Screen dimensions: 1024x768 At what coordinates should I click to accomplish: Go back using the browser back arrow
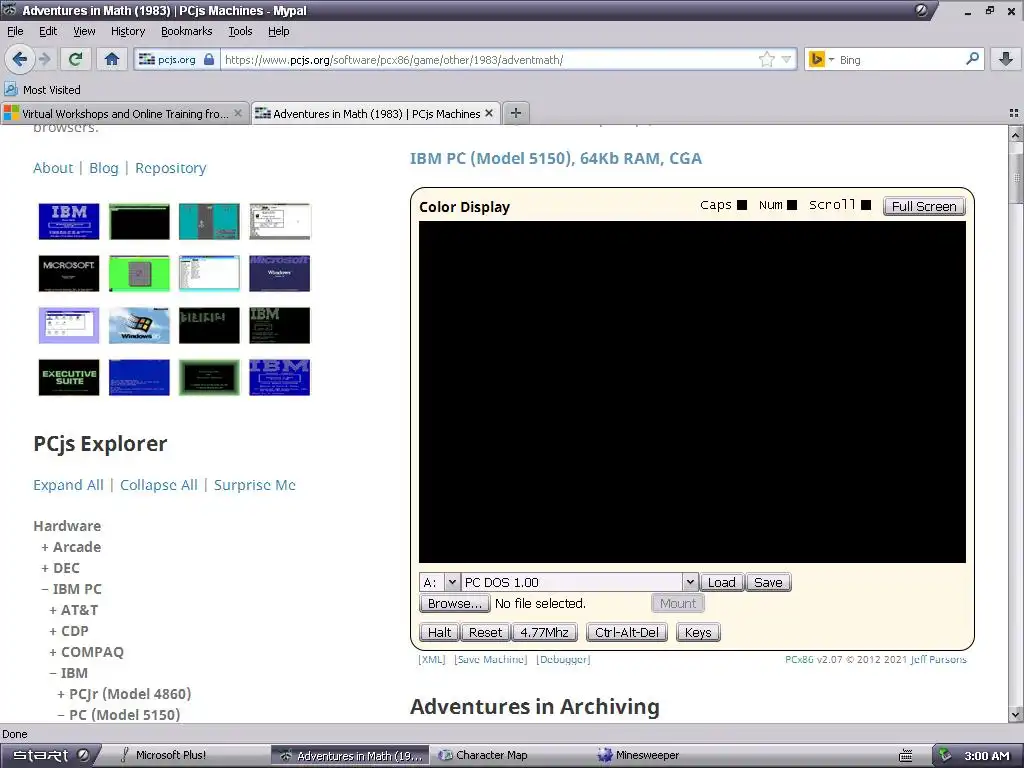coord(19,59)
